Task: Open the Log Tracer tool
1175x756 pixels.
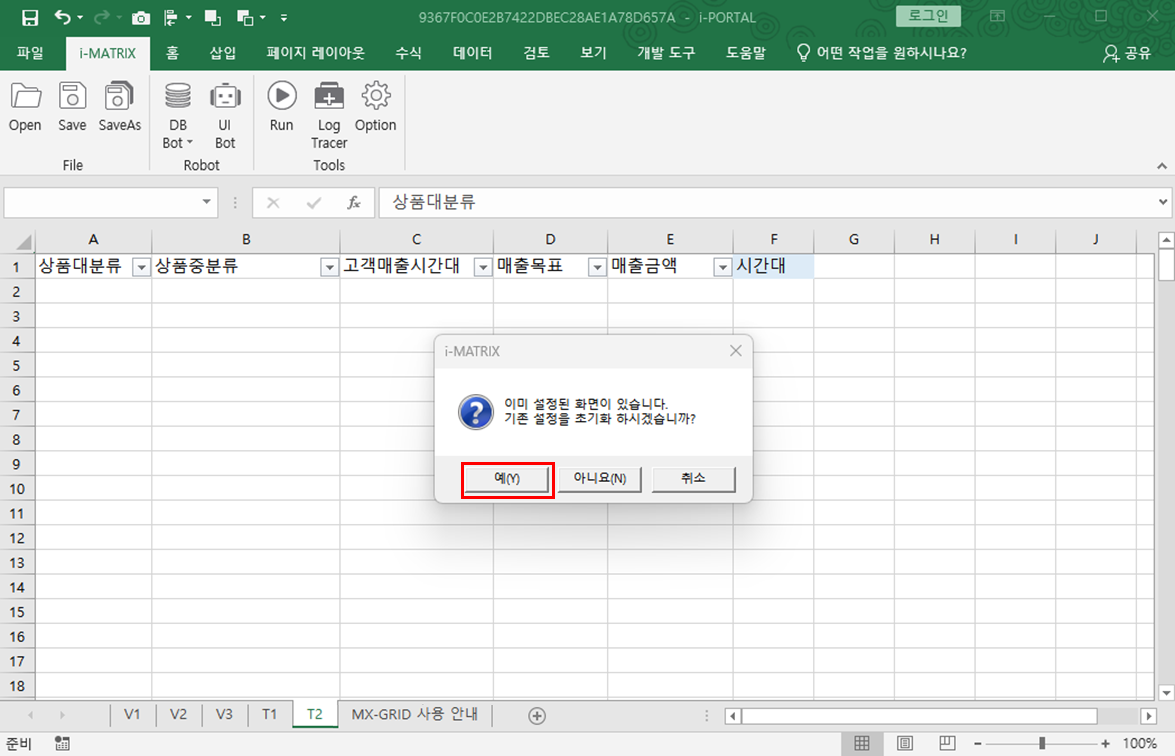Action: tap(329, 97)
